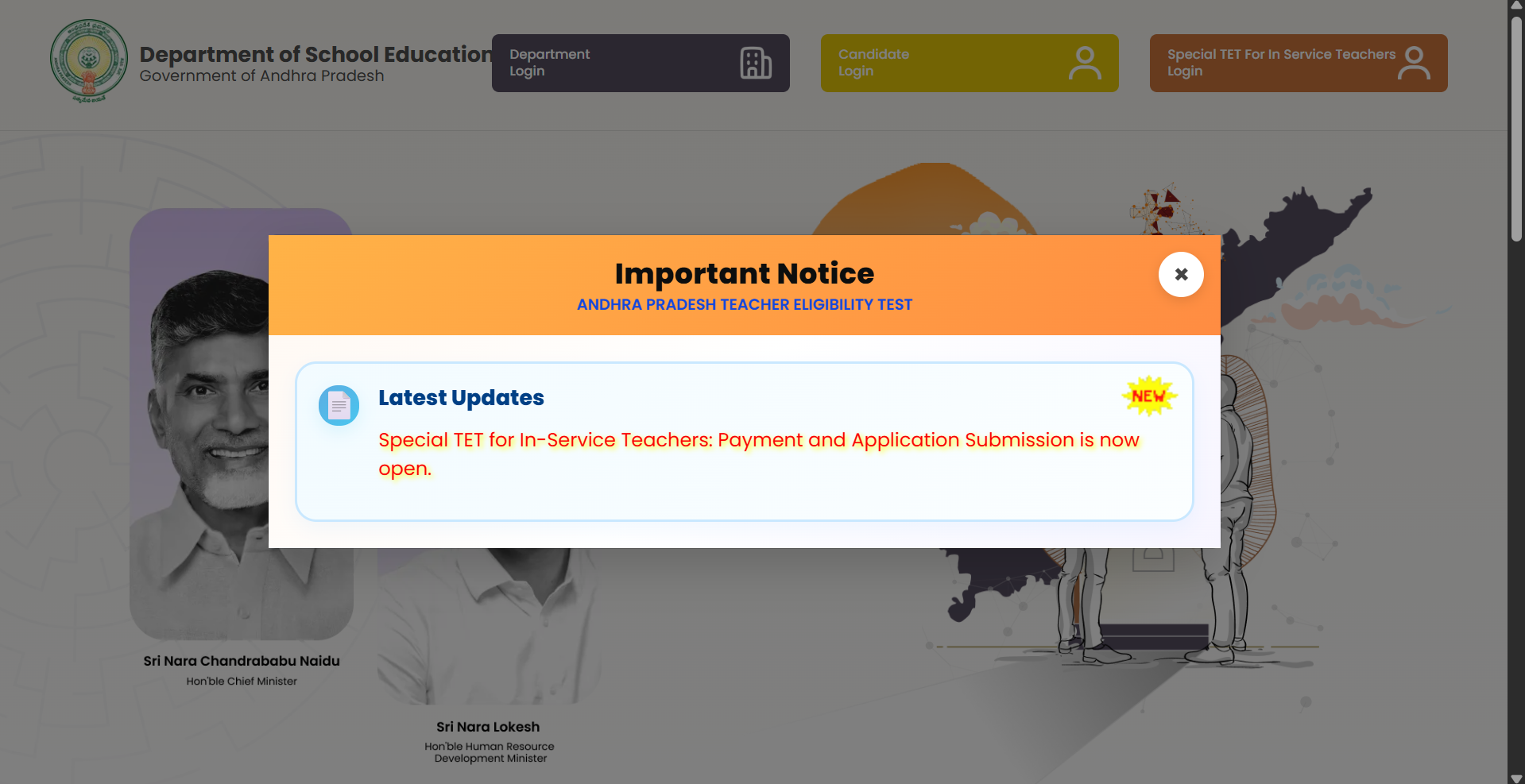
Task: Click the building icon in Department Login
Action: click(756, 63)
